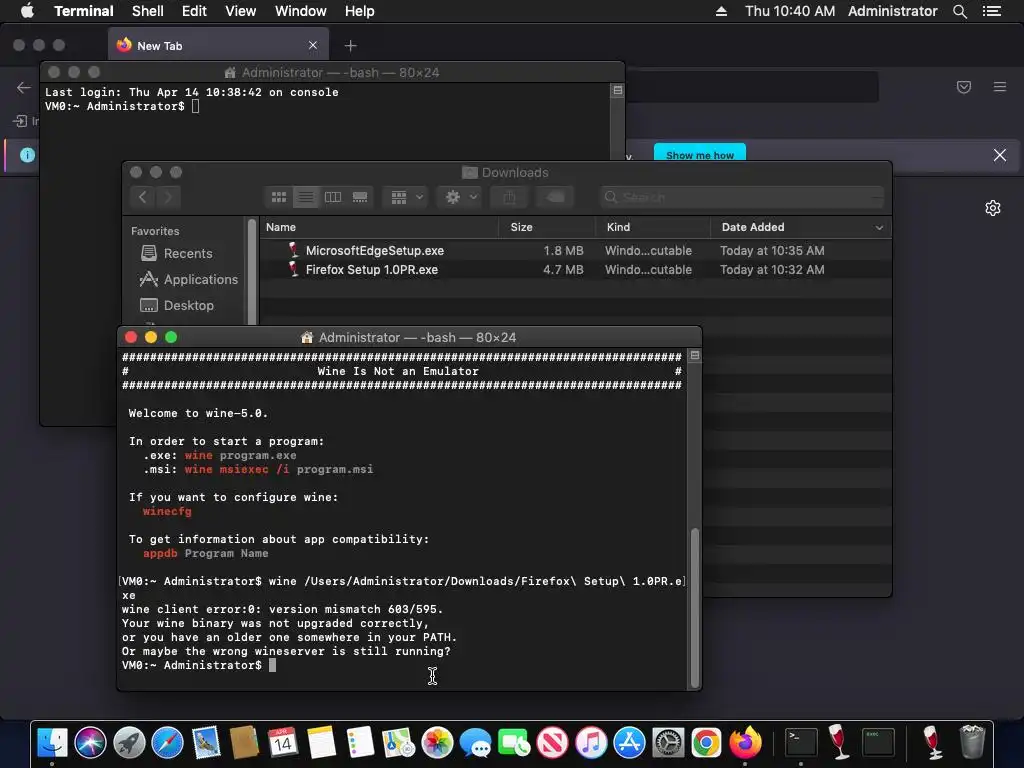
Task: Launch Siri from the Dock
Action: (90, 743)
